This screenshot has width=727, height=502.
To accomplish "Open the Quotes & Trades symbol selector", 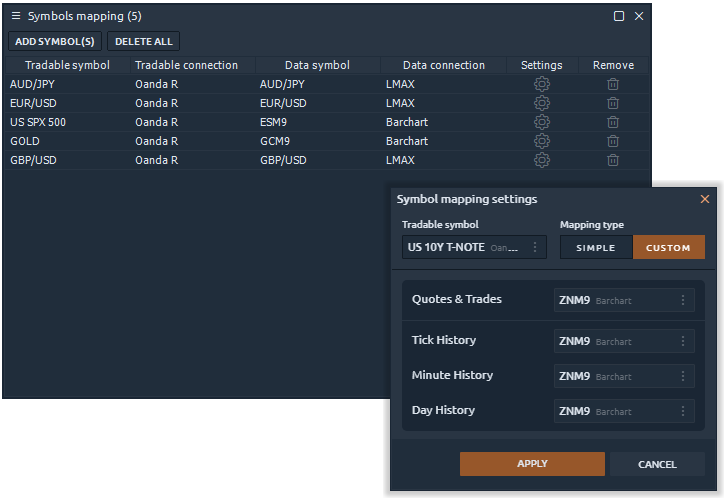I will [624, 300].
